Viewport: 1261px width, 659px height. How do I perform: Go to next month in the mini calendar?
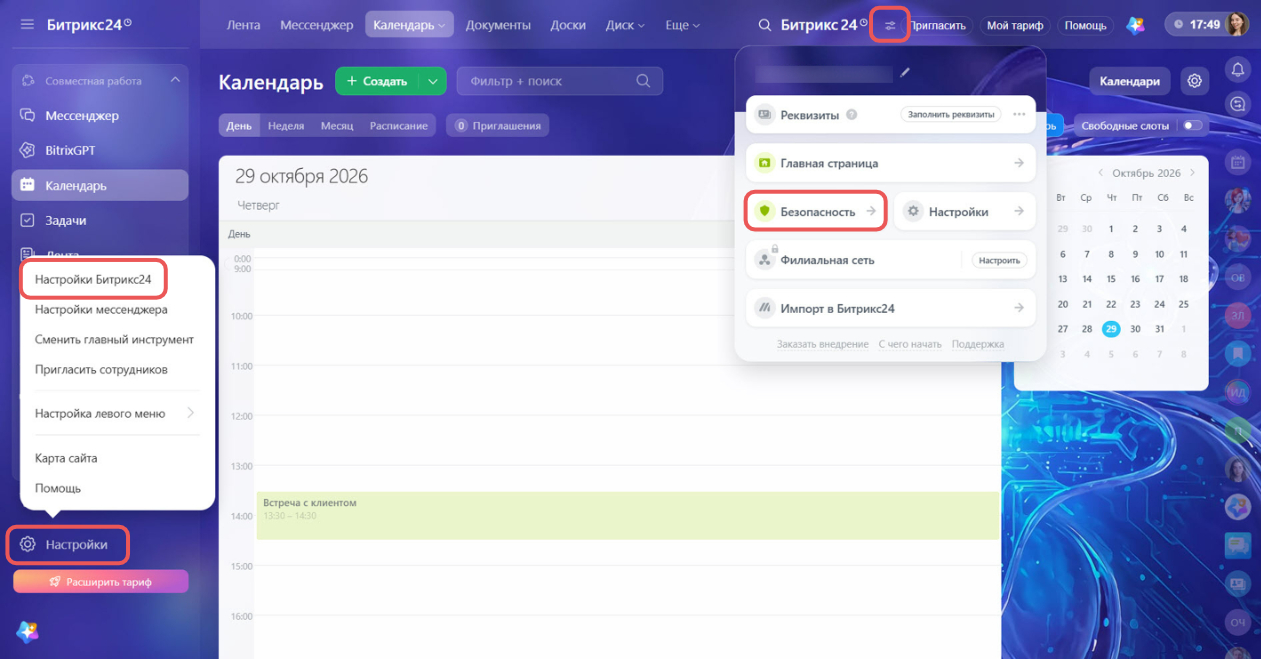coord(1192,173)
